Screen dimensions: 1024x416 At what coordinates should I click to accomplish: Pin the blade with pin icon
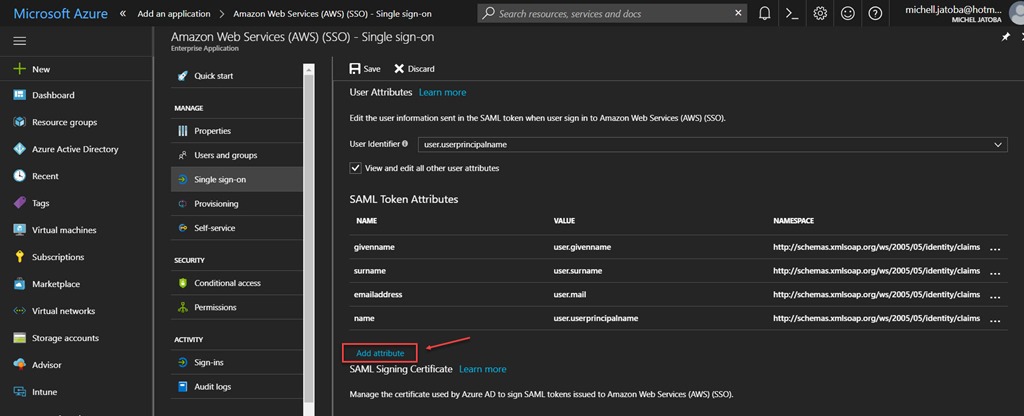1006,38
